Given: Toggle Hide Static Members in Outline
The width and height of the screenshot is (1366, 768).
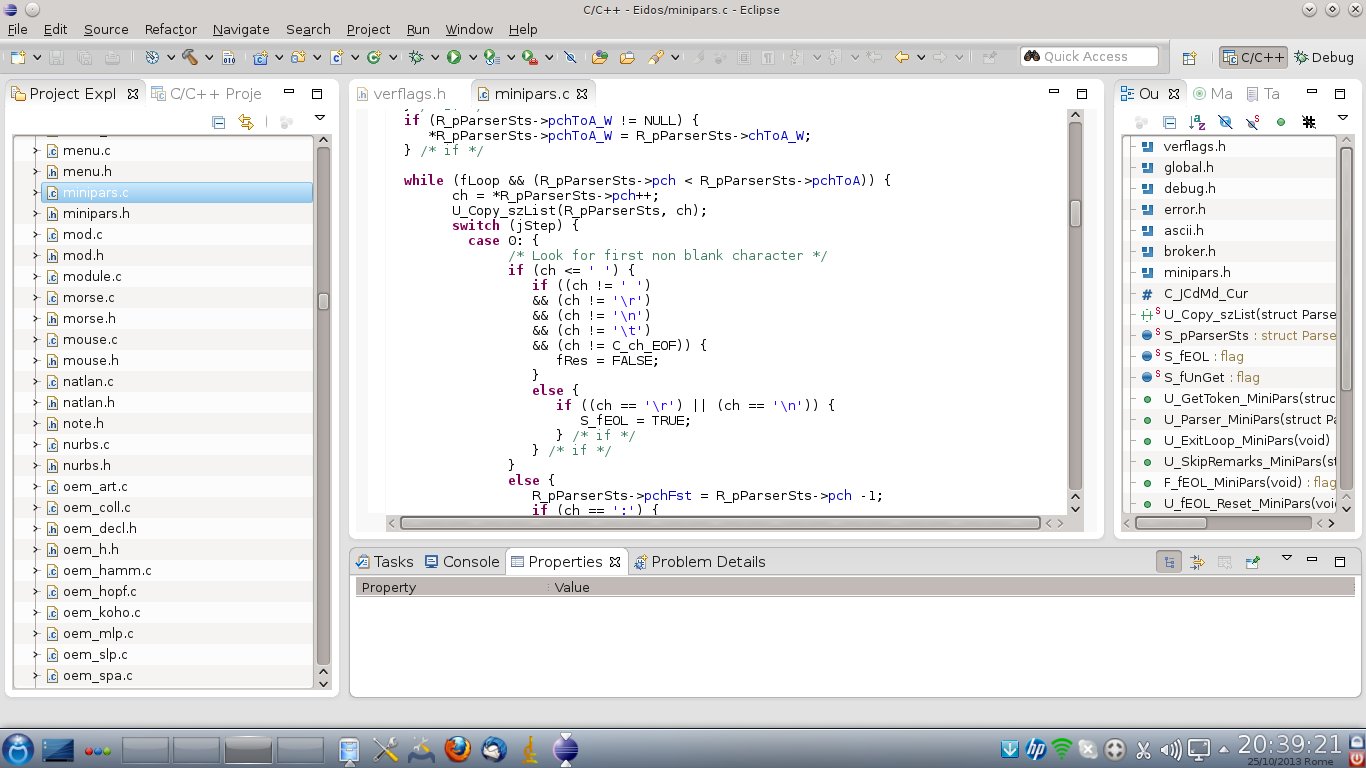Looking at the screenshot, I should pos(1253,121).
